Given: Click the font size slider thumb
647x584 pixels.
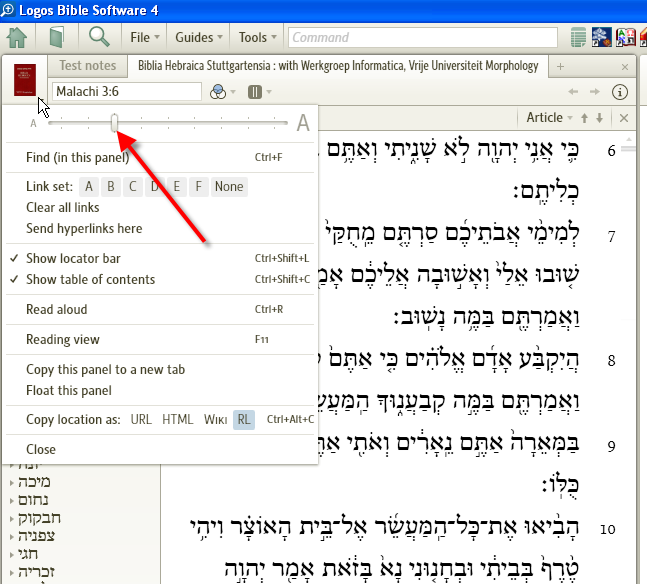Looking at the screenshot, I should pos(114,123).
